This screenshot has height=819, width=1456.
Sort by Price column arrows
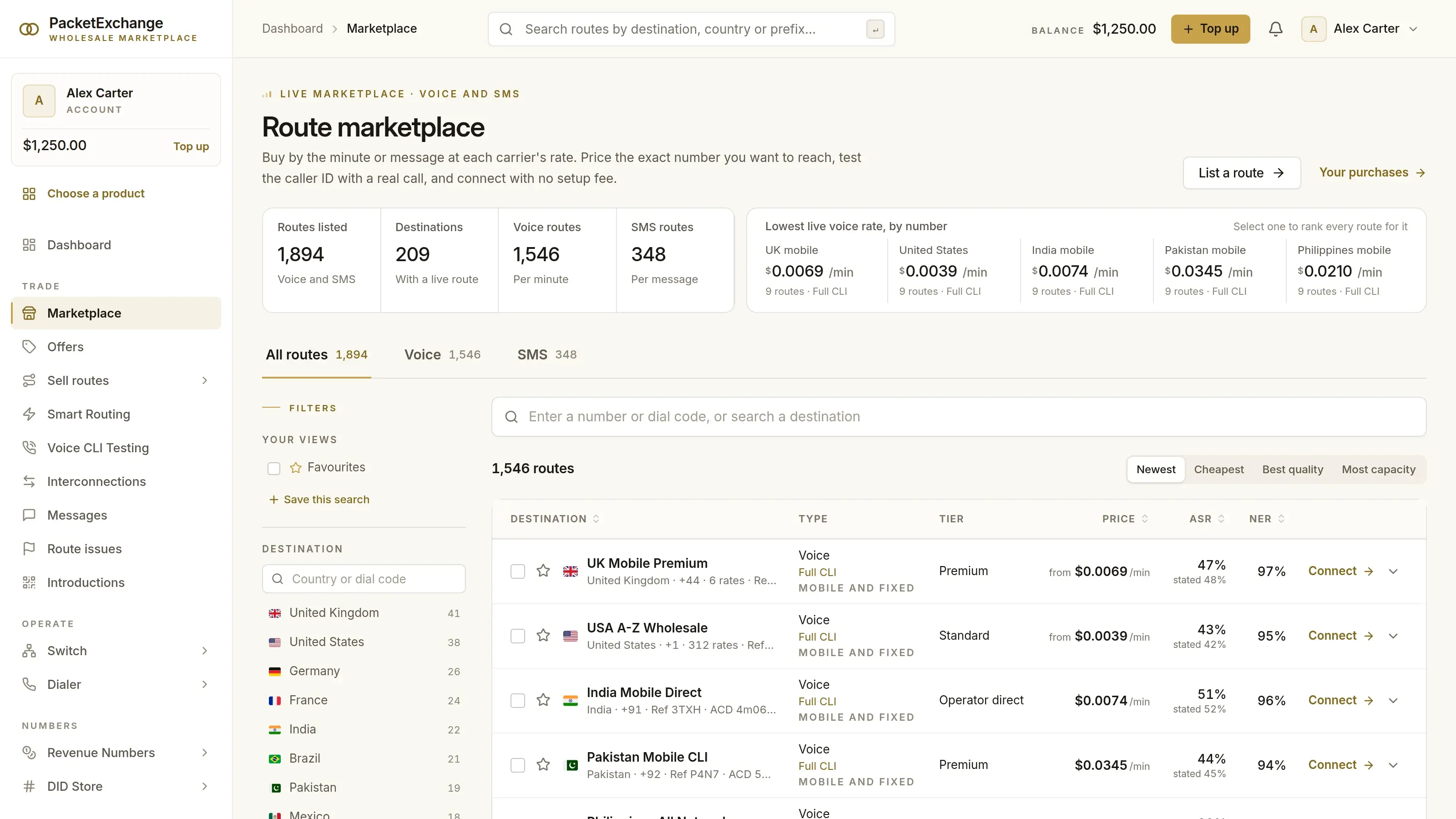[x=1145, y=519]
